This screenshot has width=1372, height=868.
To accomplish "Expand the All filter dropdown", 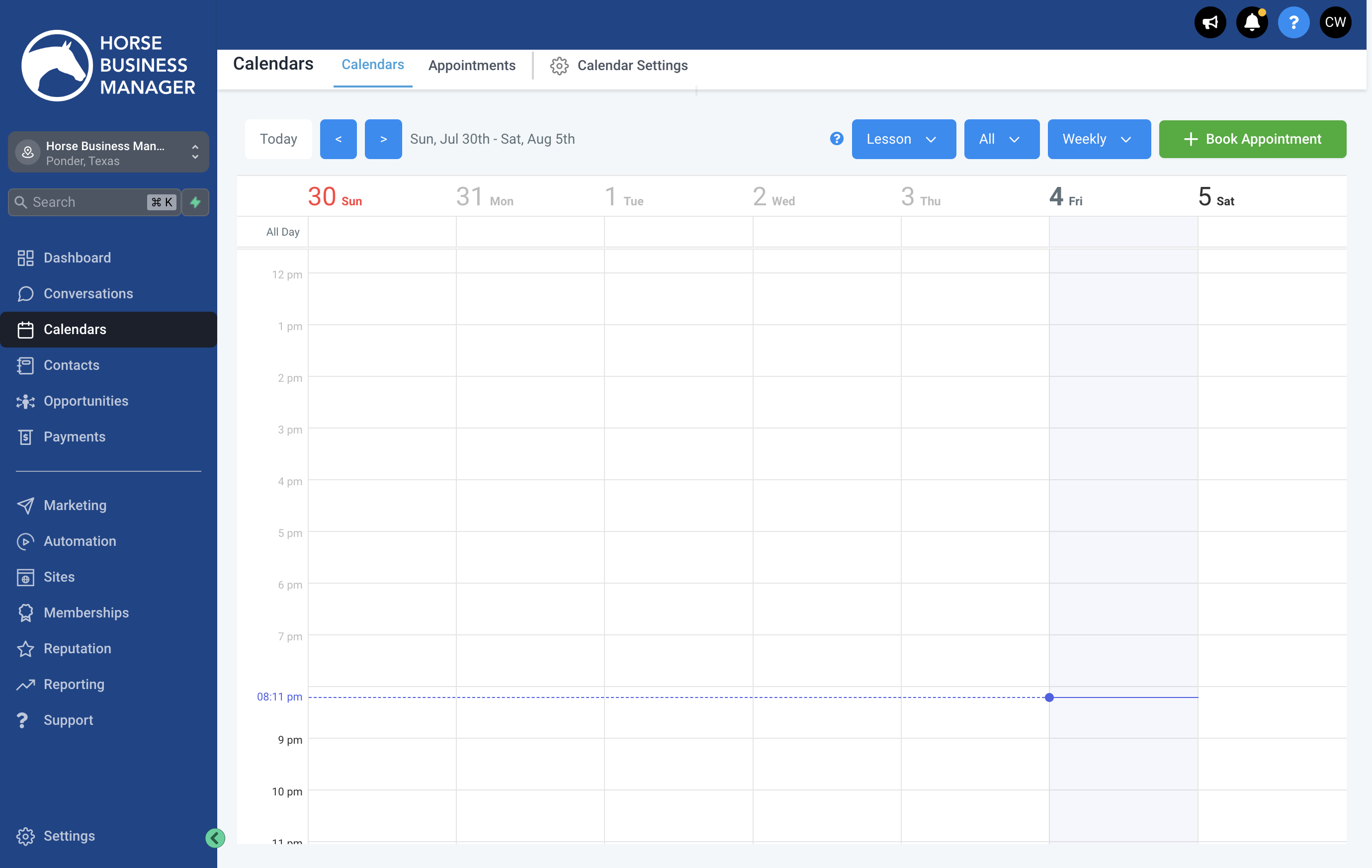I will (1002, 139).
